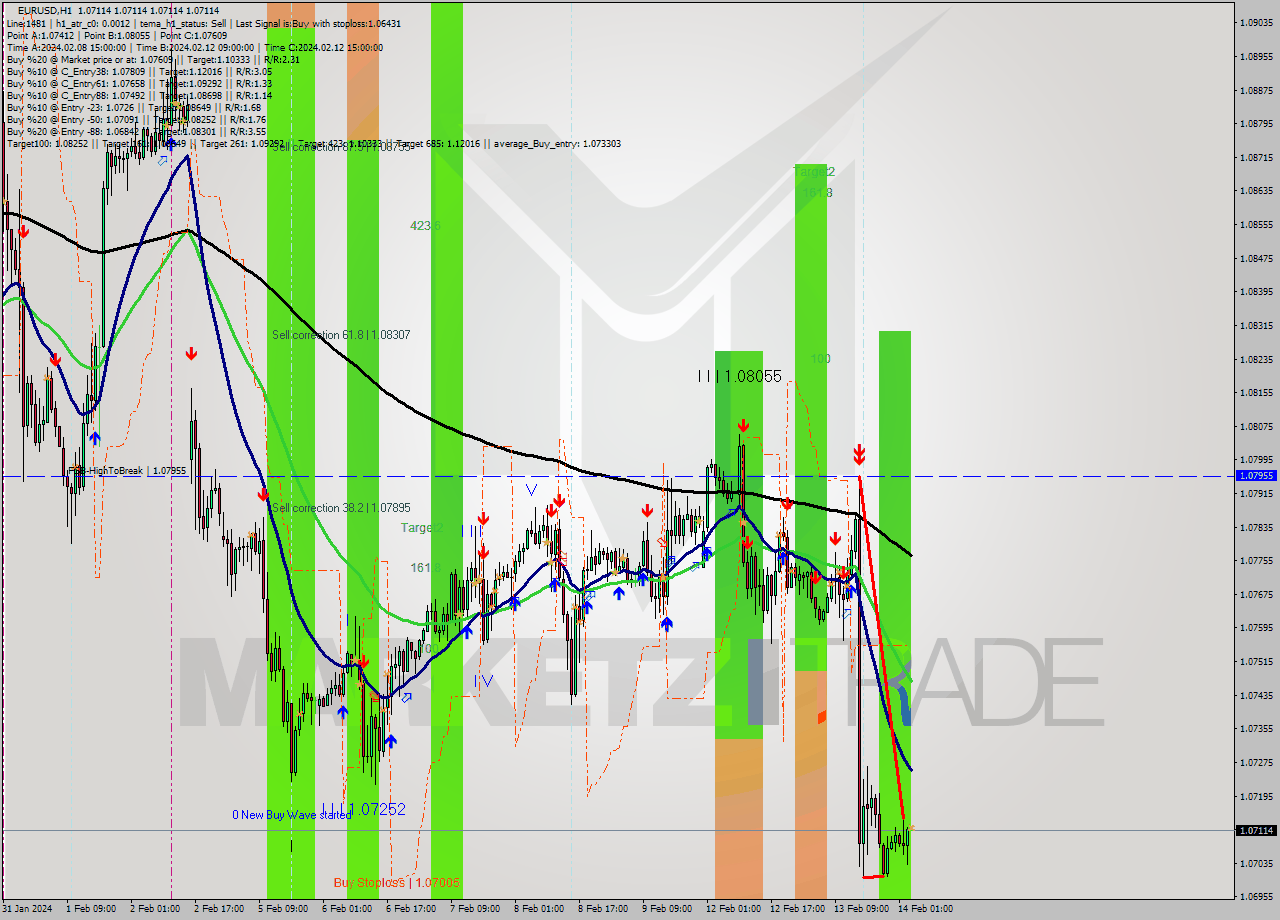The image size is (1280, 920).
Task: Click the 1.08875 price axis value
Action: [x=1256, y=90]
